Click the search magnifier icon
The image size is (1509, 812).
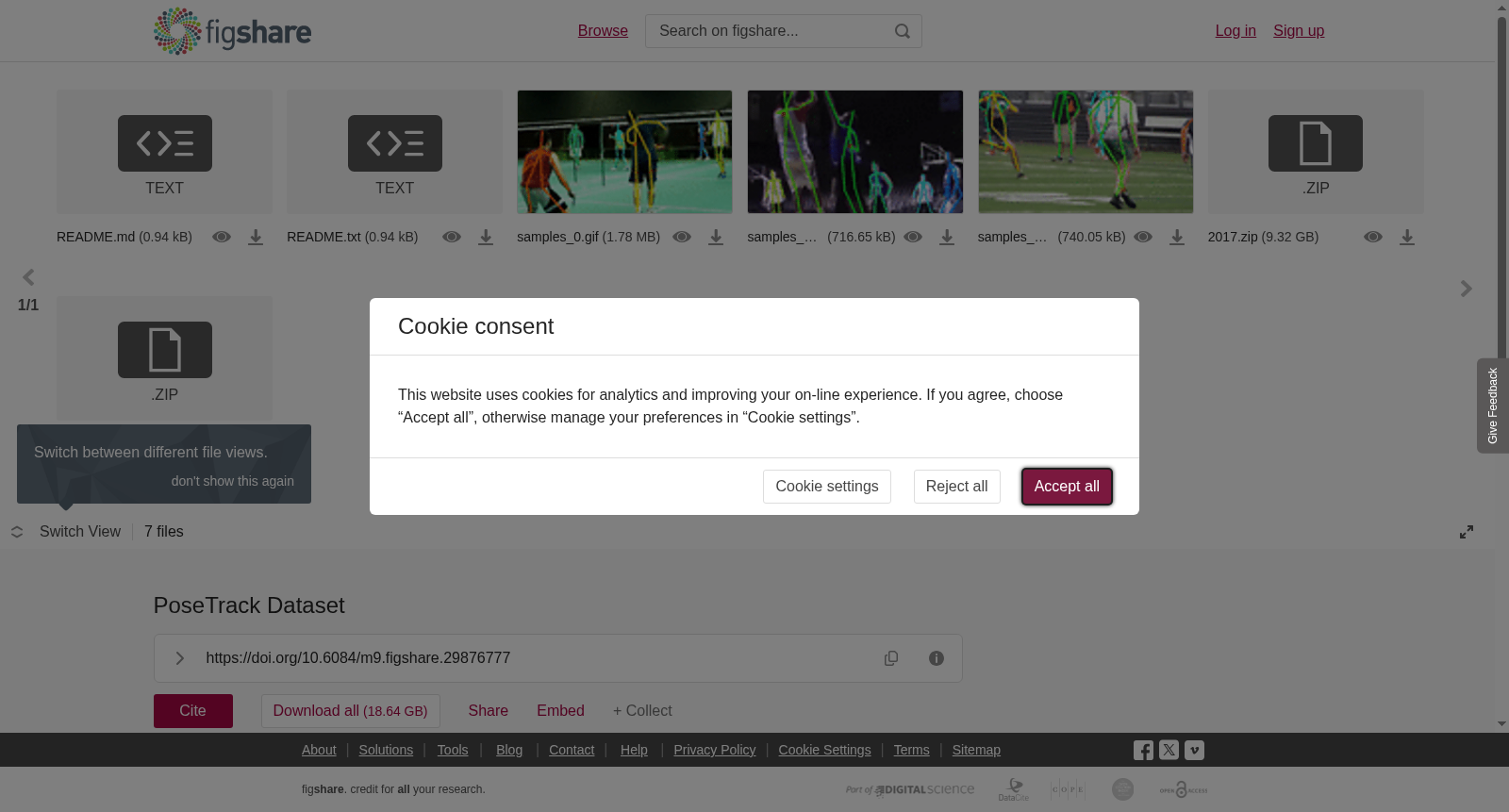click(x=903, y=31)
